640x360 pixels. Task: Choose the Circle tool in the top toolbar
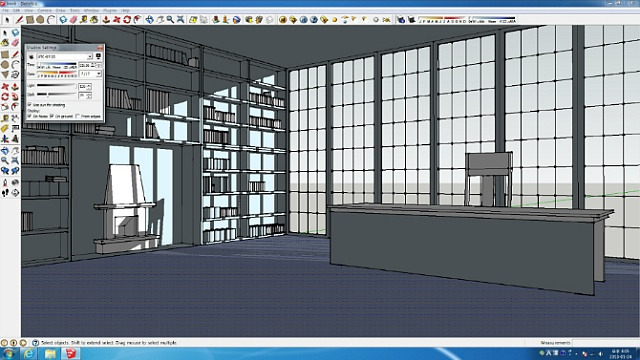point(40,19)
